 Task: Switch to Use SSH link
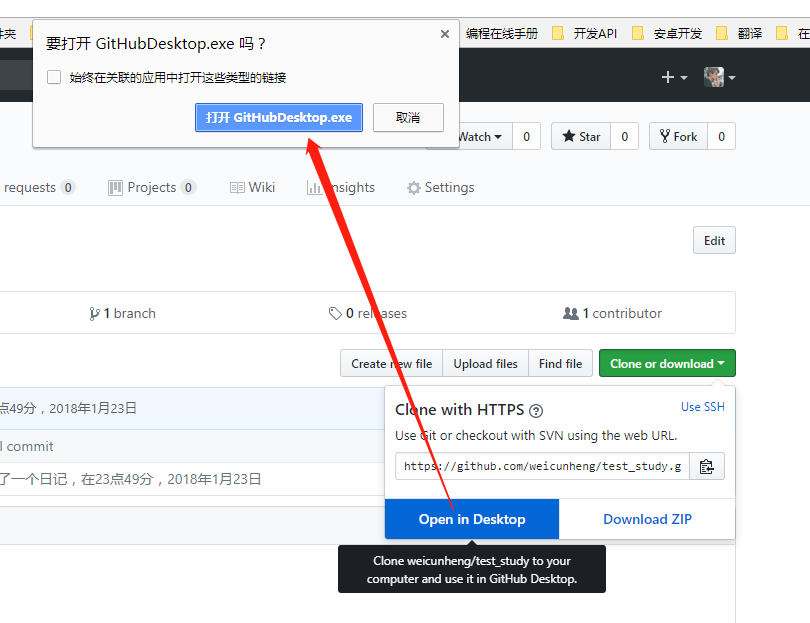click(703, 407)
